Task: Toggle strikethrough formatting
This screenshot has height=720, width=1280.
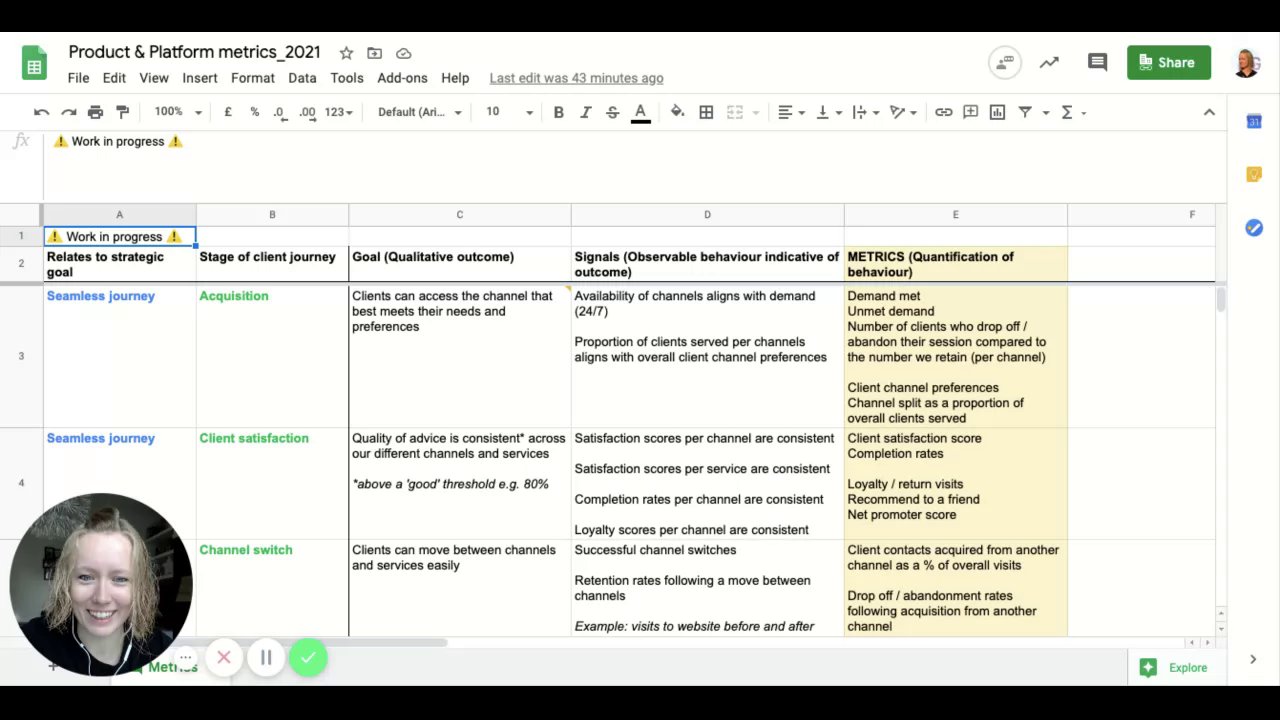Action: click(612, 112)
